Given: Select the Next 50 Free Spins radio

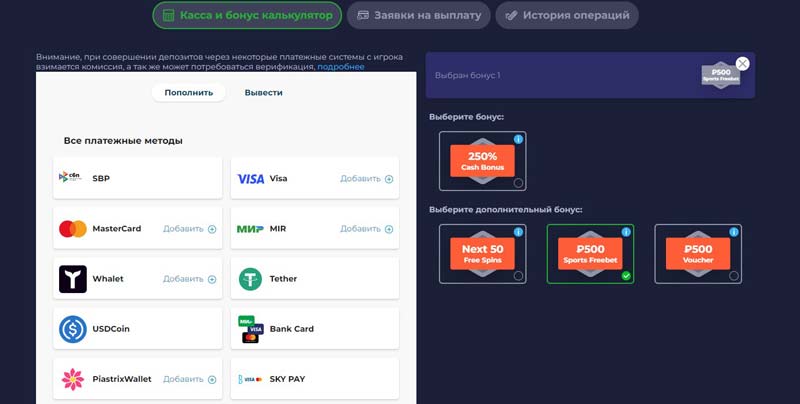Looking at the screenshot, I should click(518, 276).
